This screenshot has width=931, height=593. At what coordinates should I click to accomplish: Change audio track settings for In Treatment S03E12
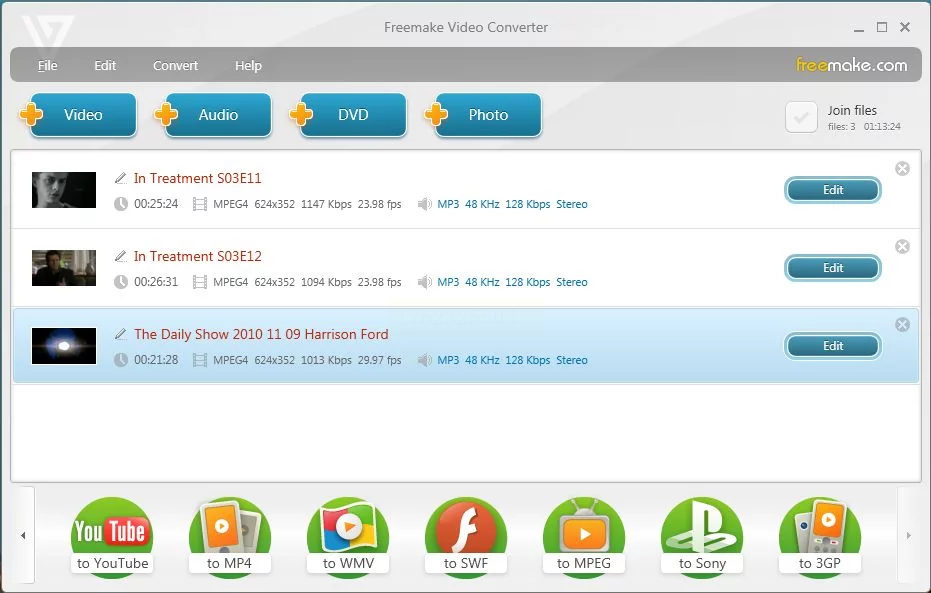[x=512, y=282]
